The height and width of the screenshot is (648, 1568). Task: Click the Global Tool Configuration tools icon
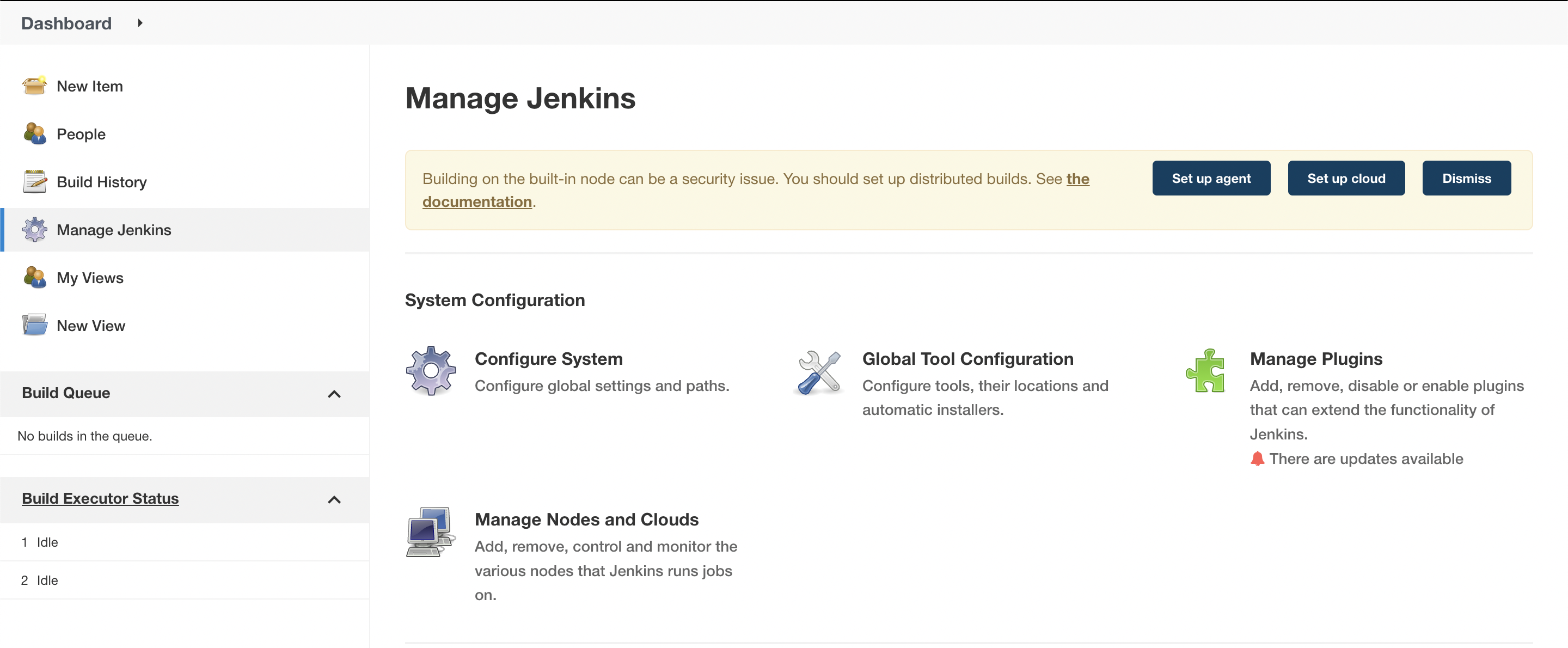pyautogui.click(x=819, y=372)
